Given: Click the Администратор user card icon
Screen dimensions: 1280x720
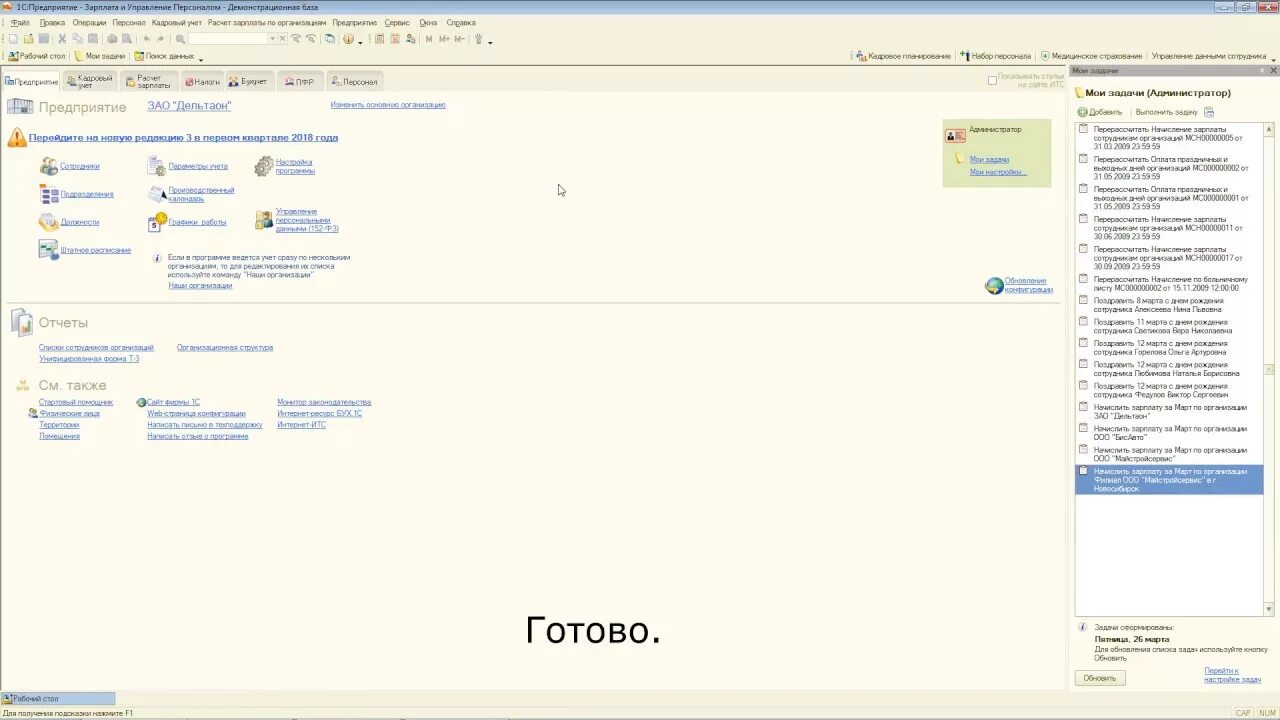Looking at the screenshot, I should tap(955, 135).
